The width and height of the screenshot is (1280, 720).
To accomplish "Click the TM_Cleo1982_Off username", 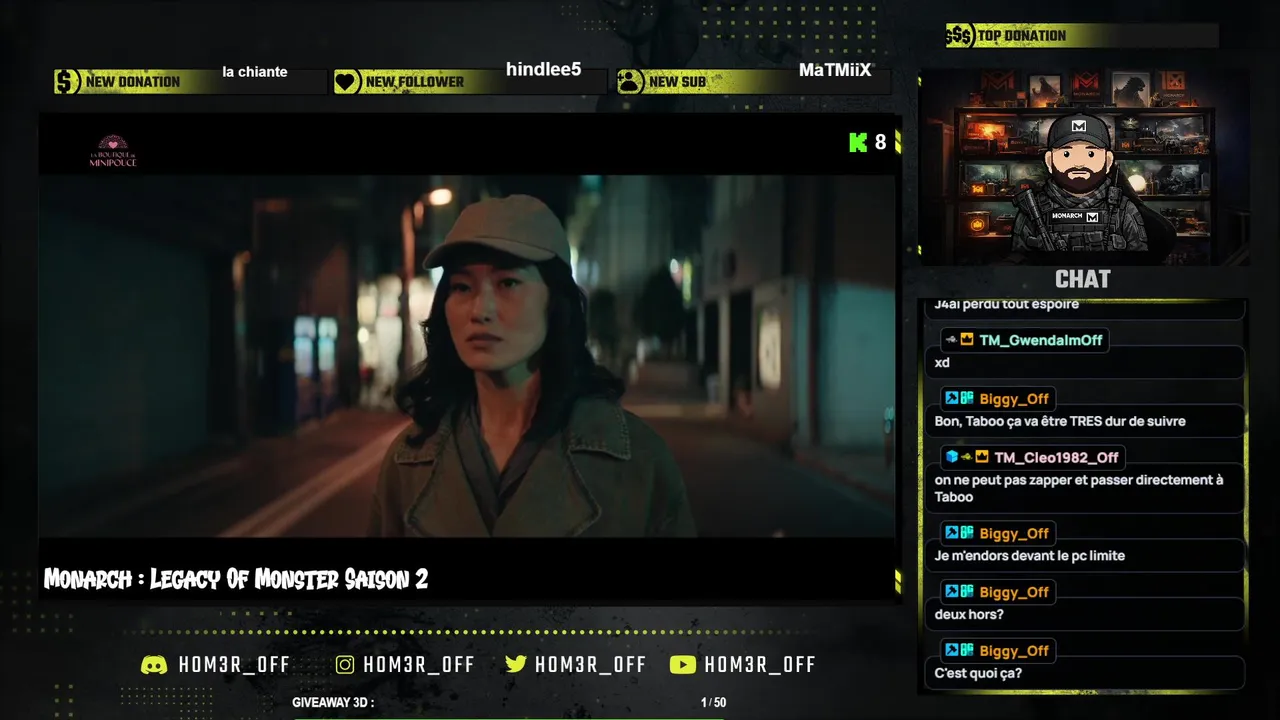I will click(x=1056, y=457).
